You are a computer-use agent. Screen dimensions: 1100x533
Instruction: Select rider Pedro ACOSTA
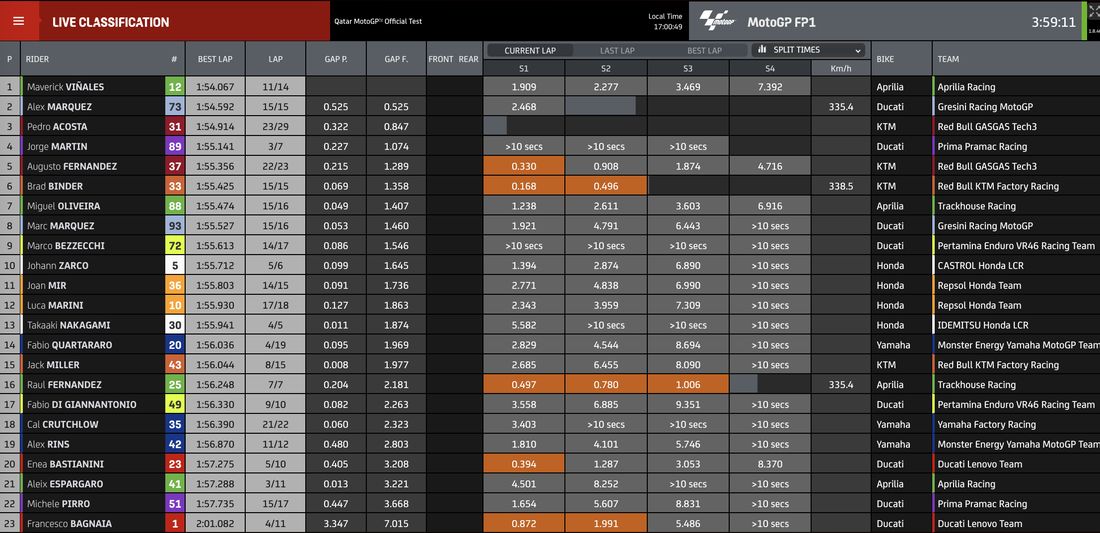[57, 127]
